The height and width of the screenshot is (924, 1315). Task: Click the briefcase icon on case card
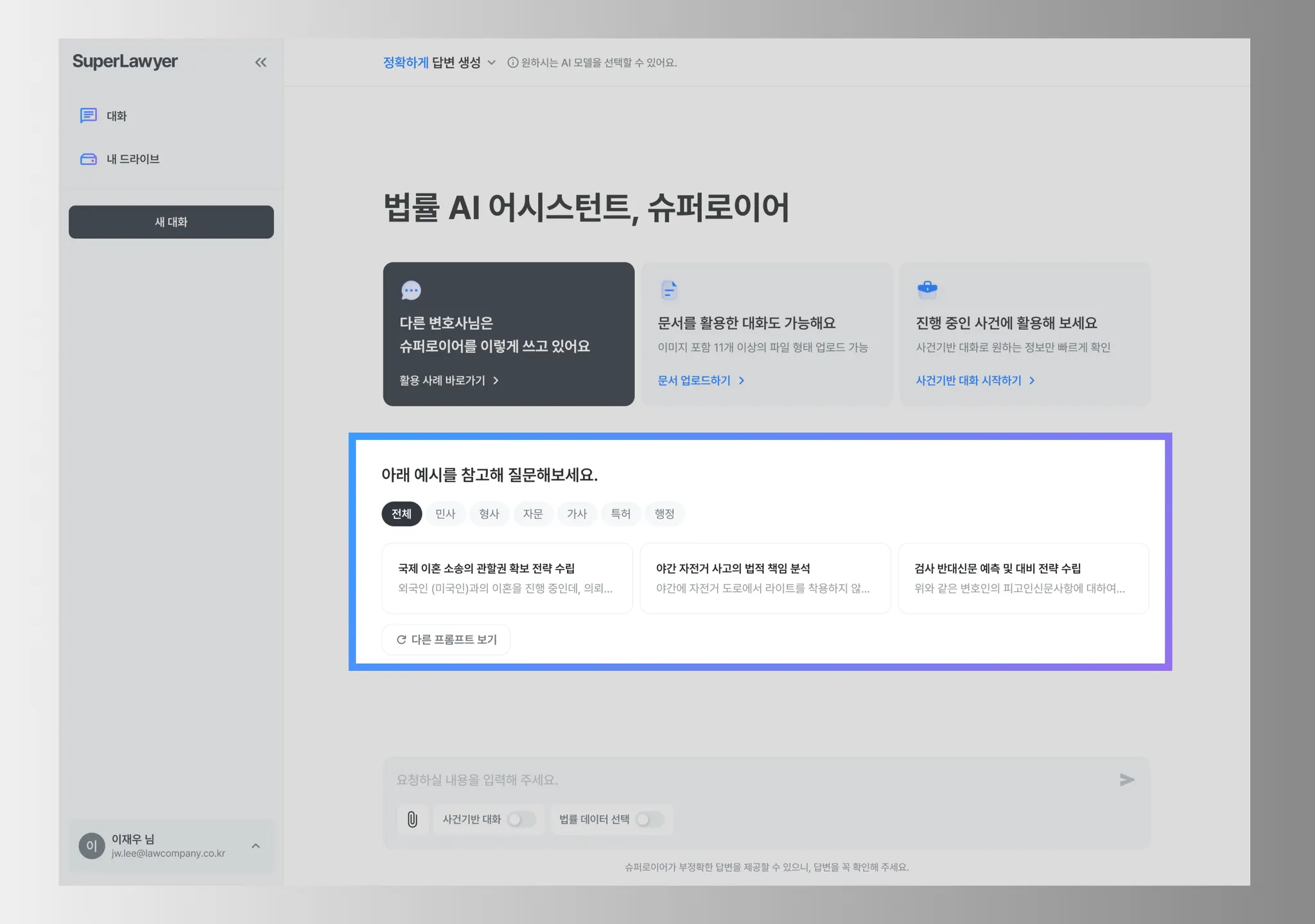pyautogui.click(x=927, y=289)
